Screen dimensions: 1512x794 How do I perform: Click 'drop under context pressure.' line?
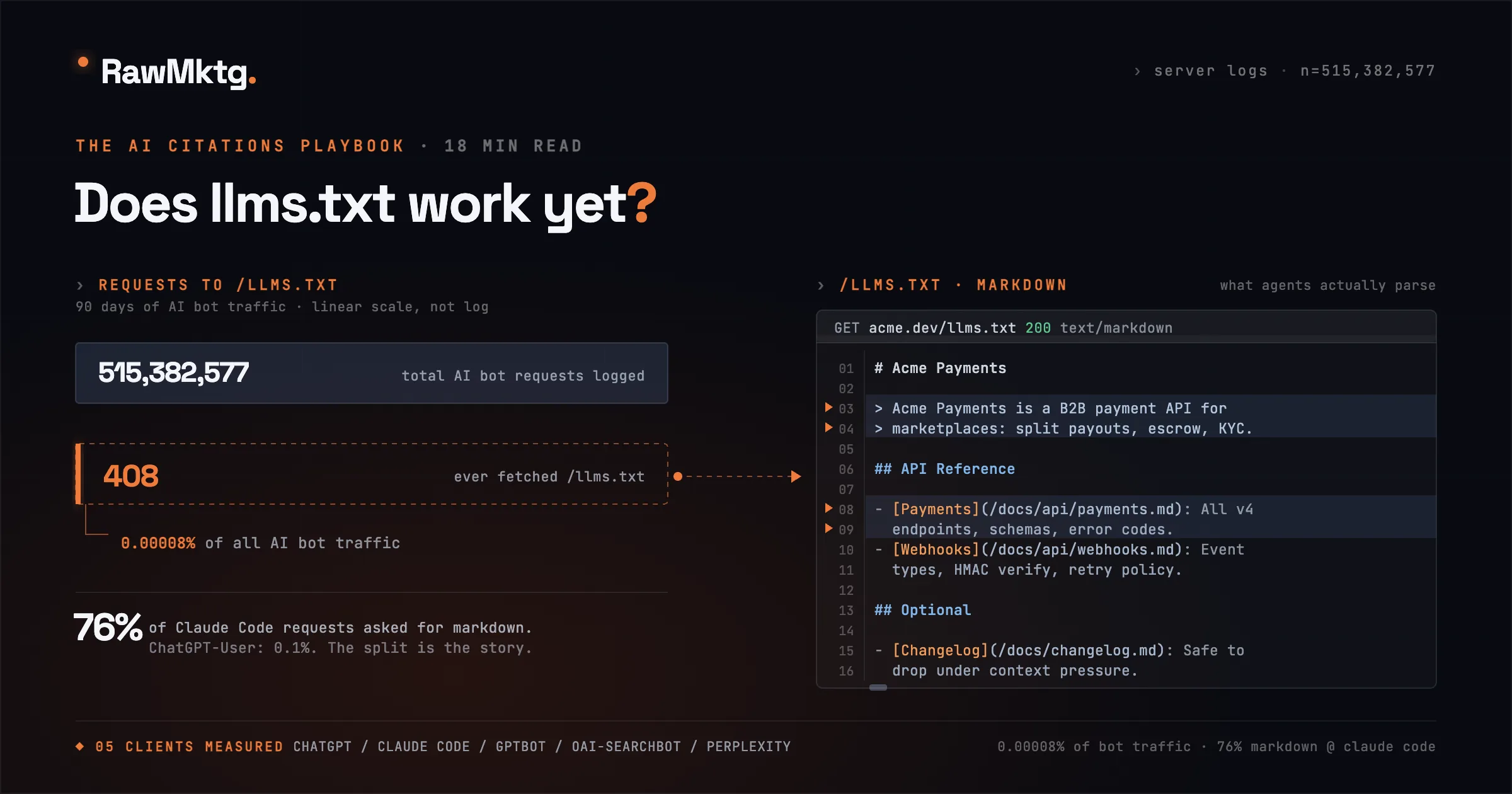coord(1015,670)
